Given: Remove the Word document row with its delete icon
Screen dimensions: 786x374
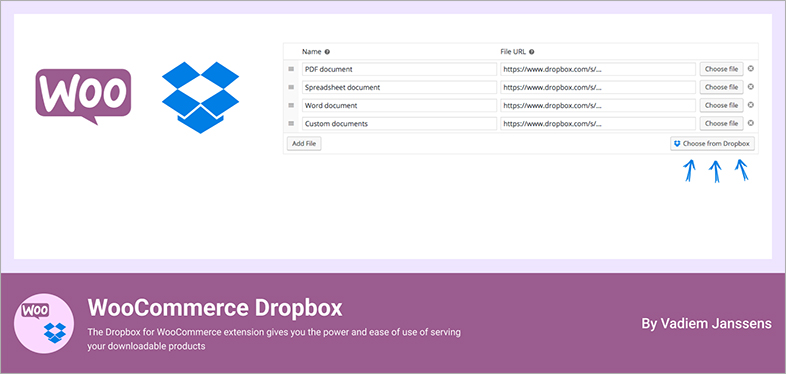Looking at the screenshot, I should [750, 105].
